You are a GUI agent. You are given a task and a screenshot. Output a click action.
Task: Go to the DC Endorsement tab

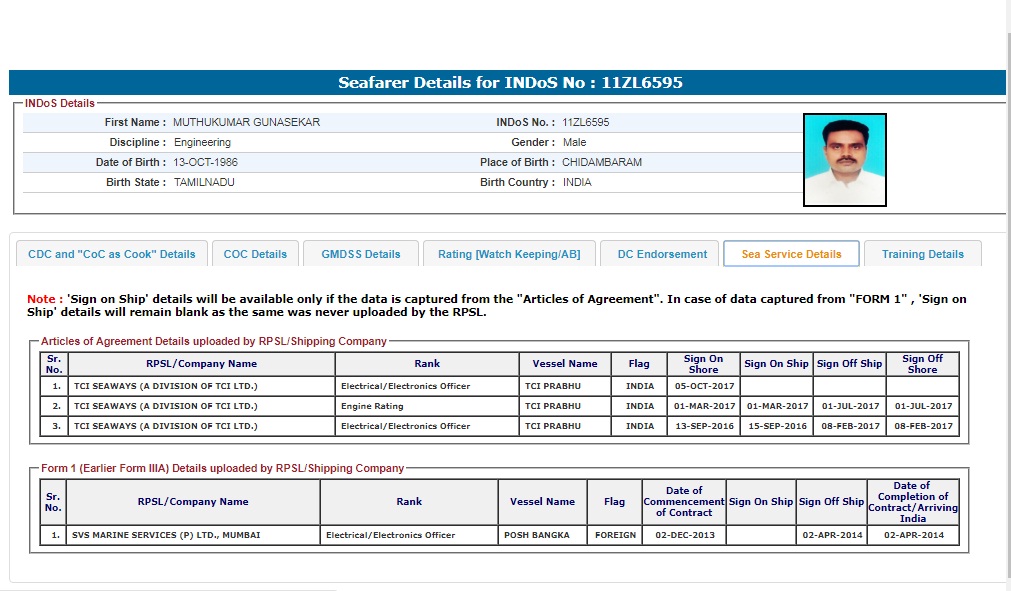click(x=662, y=254)
